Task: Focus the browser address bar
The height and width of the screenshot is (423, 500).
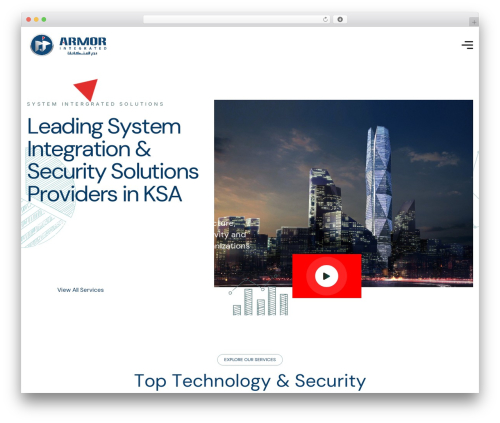Action: (x=233, y=20)
